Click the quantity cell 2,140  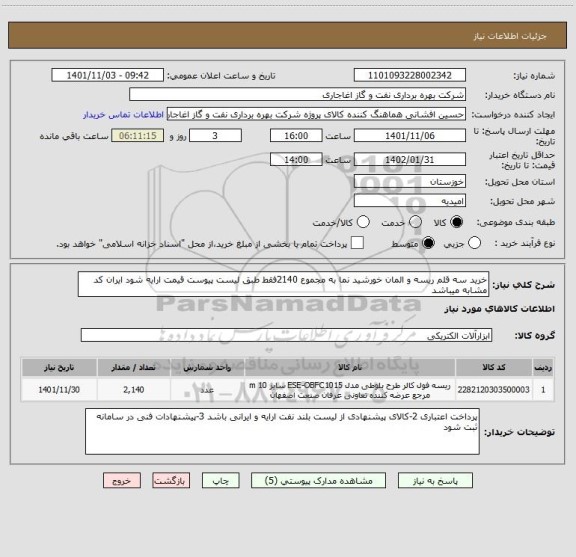click(x=134, y=390)
